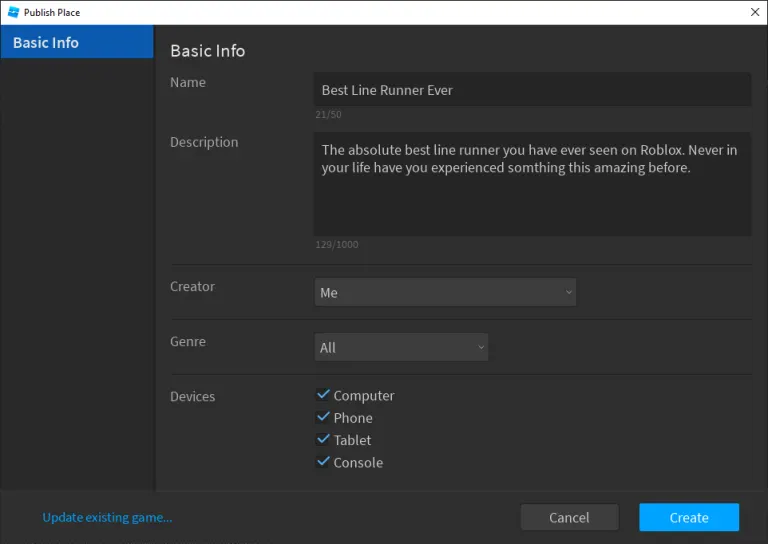This screenshot has height=544, width=768.
Task: Click the 21/50 character counter
Action: pos(328,115)
